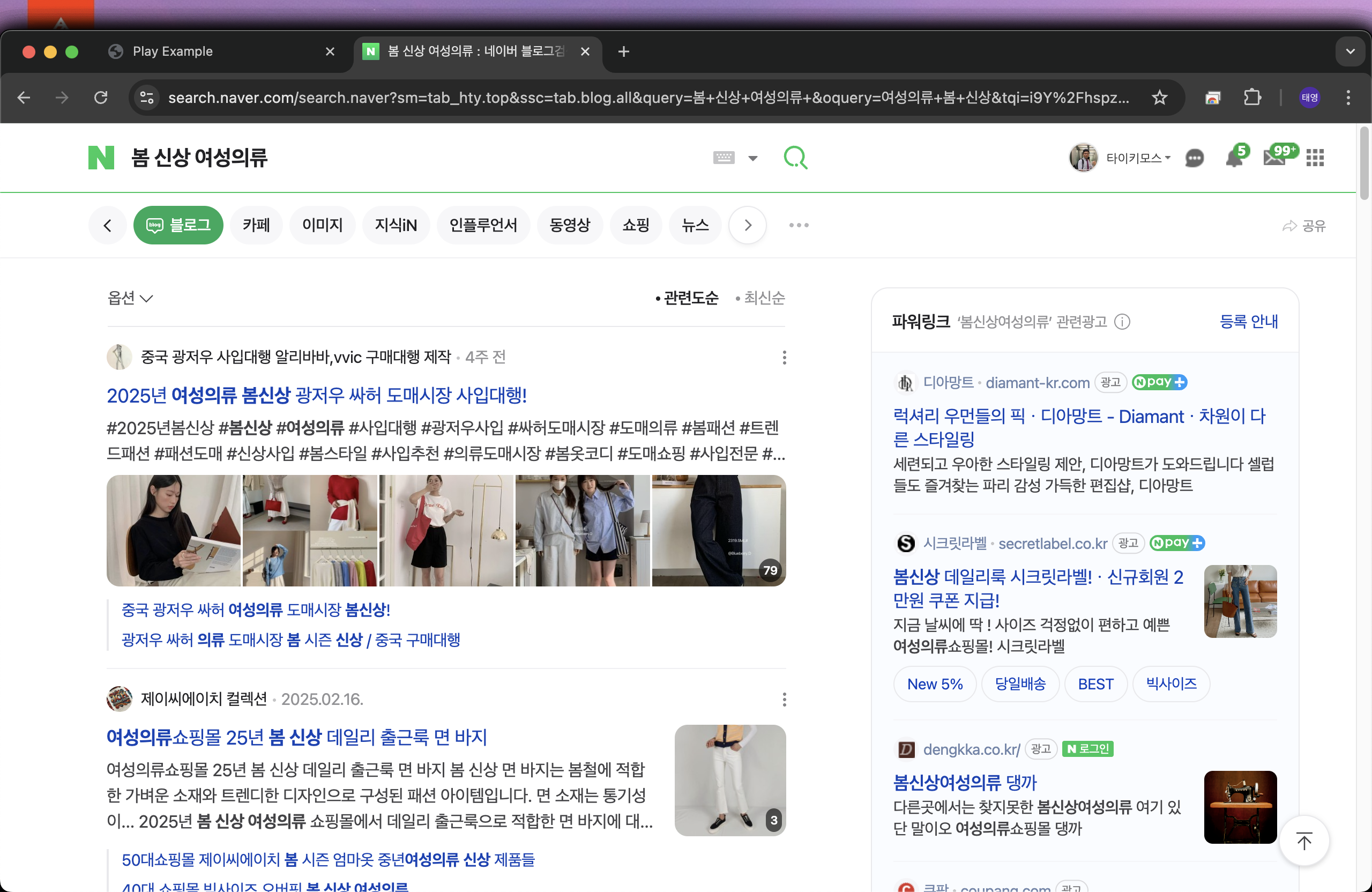
Task: Open the 중국 광저우 사입대행 blog name
Action: 296,357
